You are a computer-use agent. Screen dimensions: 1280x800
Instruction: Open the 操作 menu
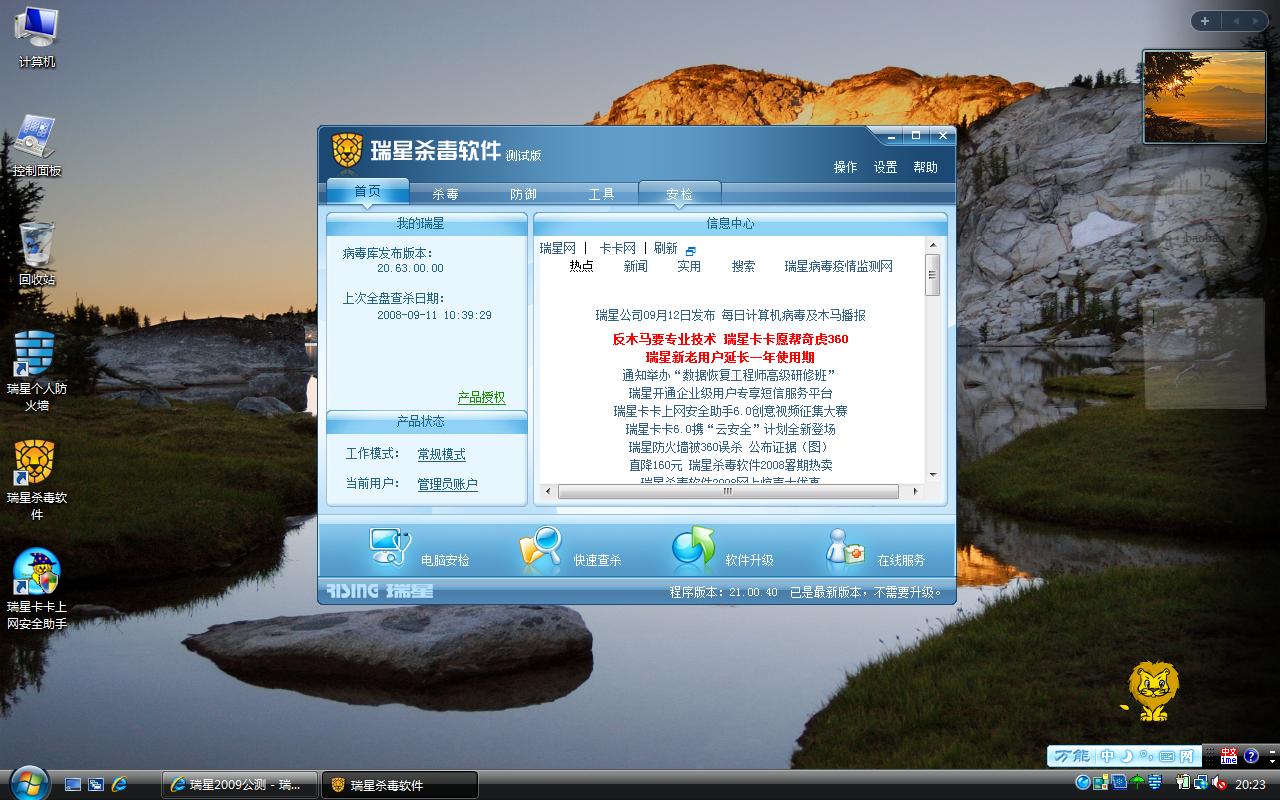click(845, 167)
